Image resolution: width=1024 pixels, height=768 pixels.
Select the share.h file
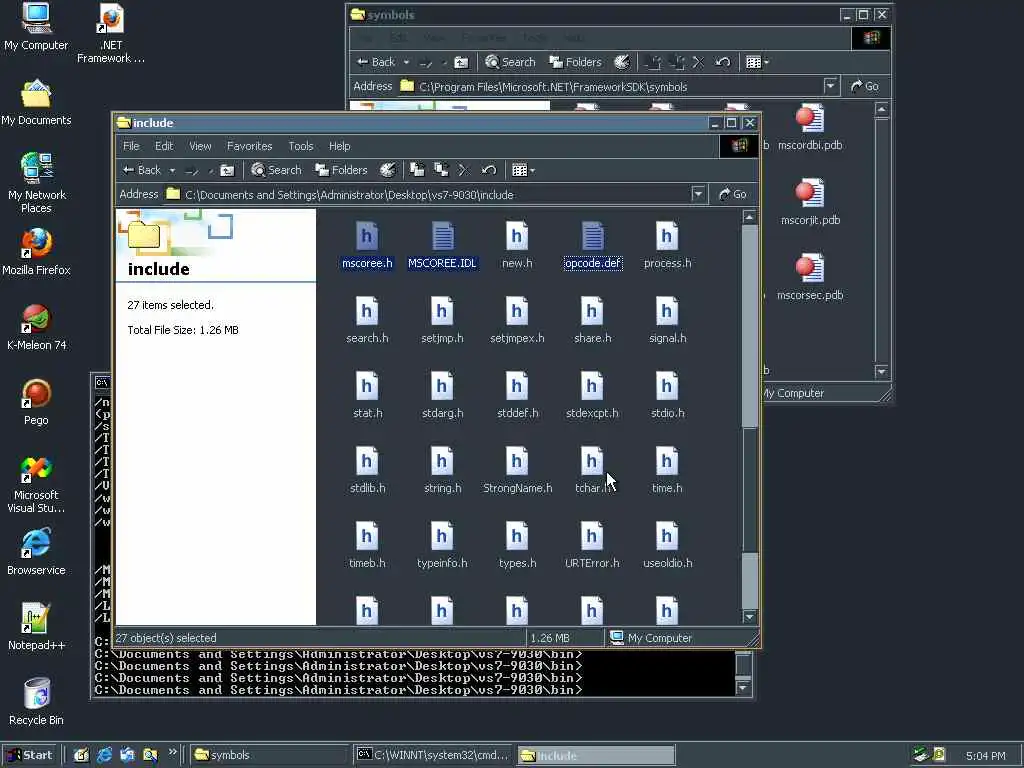(592, 321)
